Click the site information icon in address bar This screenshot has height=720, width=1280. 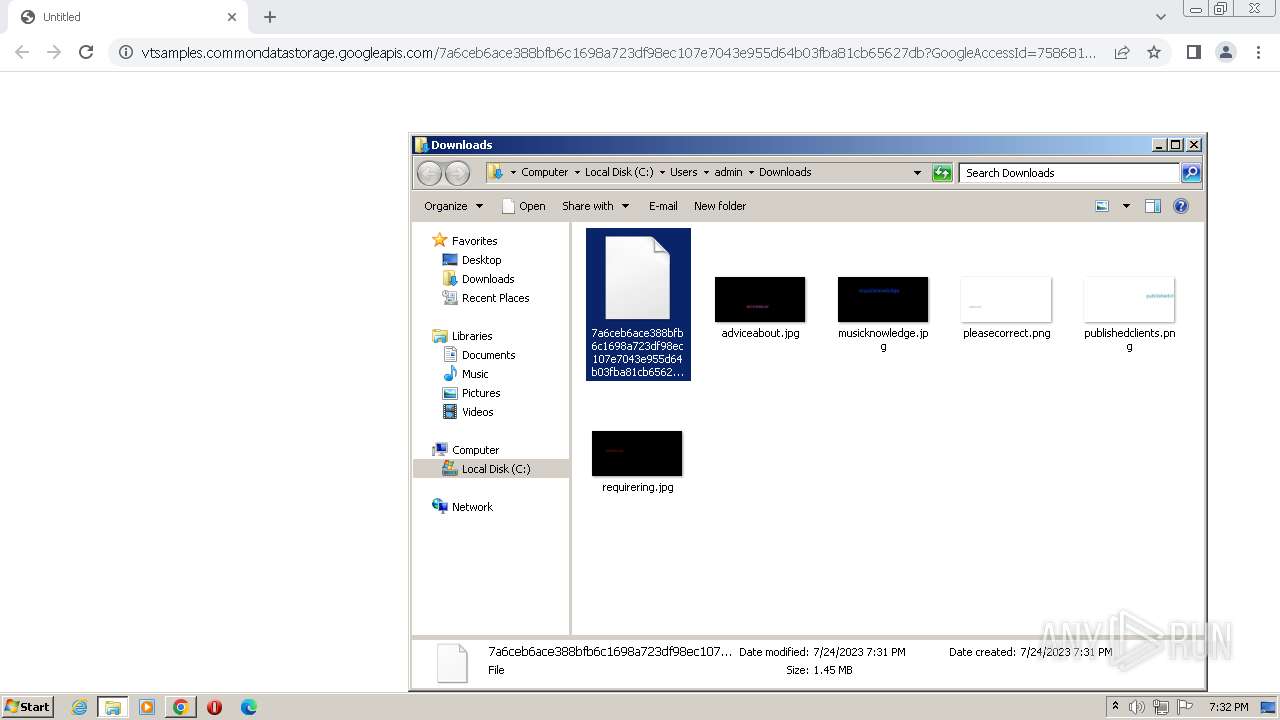[126, 52]
